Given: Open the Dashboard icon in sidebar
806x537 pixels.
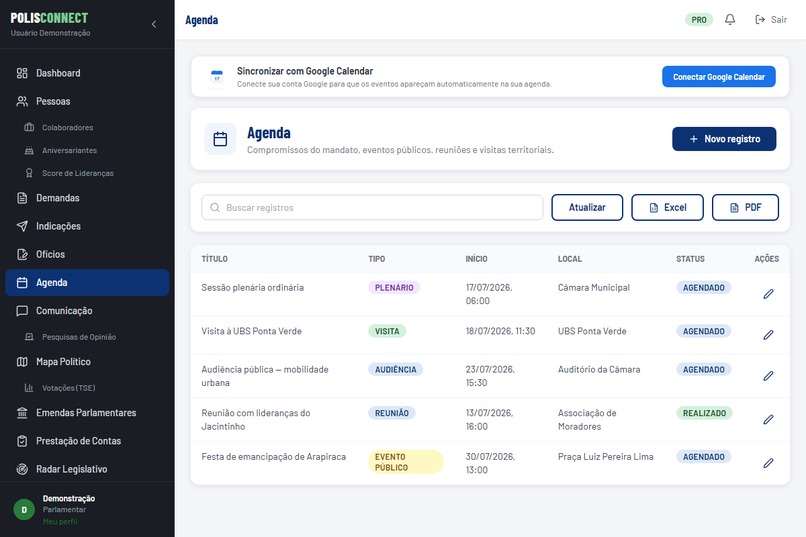Looking at the screenshot, I should 22,73.
